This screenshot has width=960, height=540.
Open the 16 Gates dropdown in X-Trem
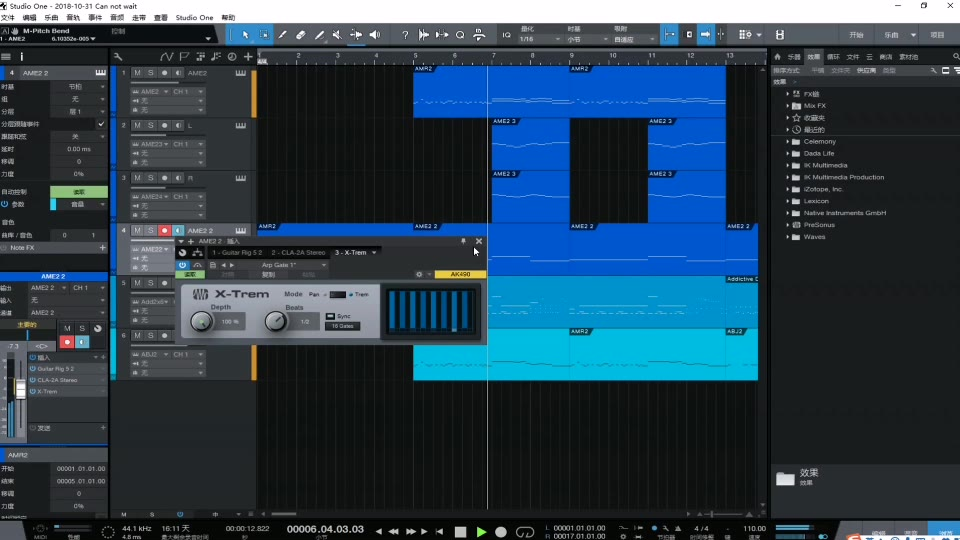tap(343, 326)
